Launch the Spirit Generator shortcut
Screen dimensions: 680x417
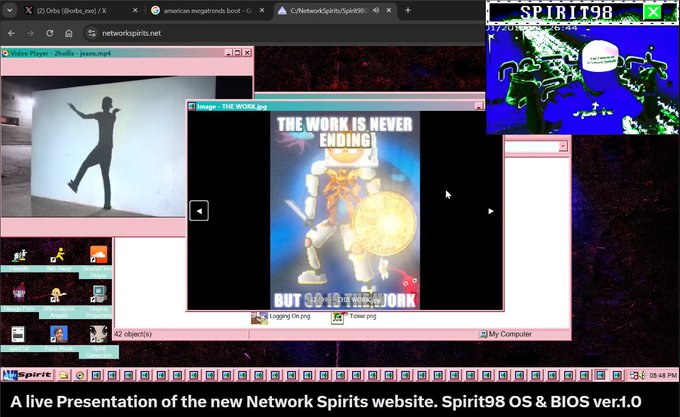pos(98,334)
